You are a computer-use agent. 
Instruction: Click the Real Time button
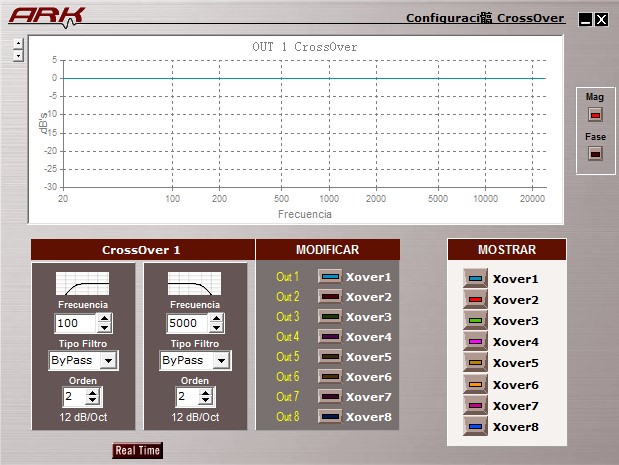tap(137, 450)
